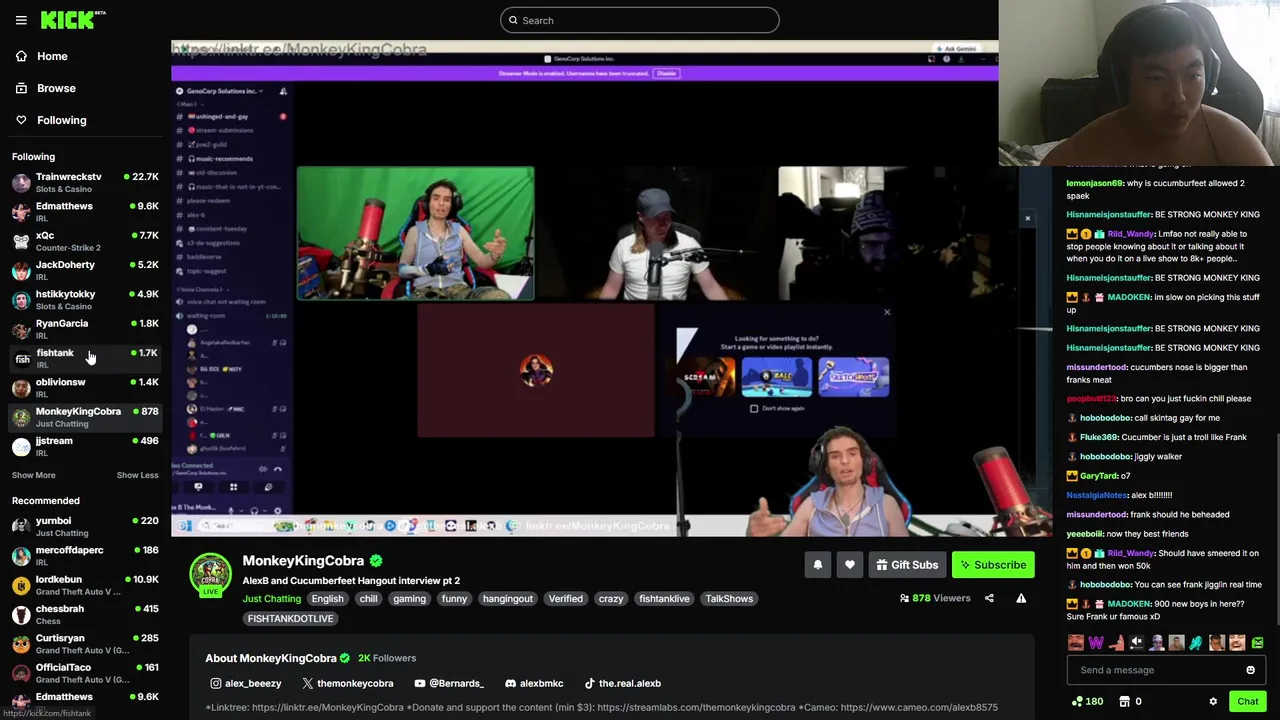The width and height of the screenshot is (1280, 720).
Task: Collapse following list with Show Less
Action: coord(137,475)
